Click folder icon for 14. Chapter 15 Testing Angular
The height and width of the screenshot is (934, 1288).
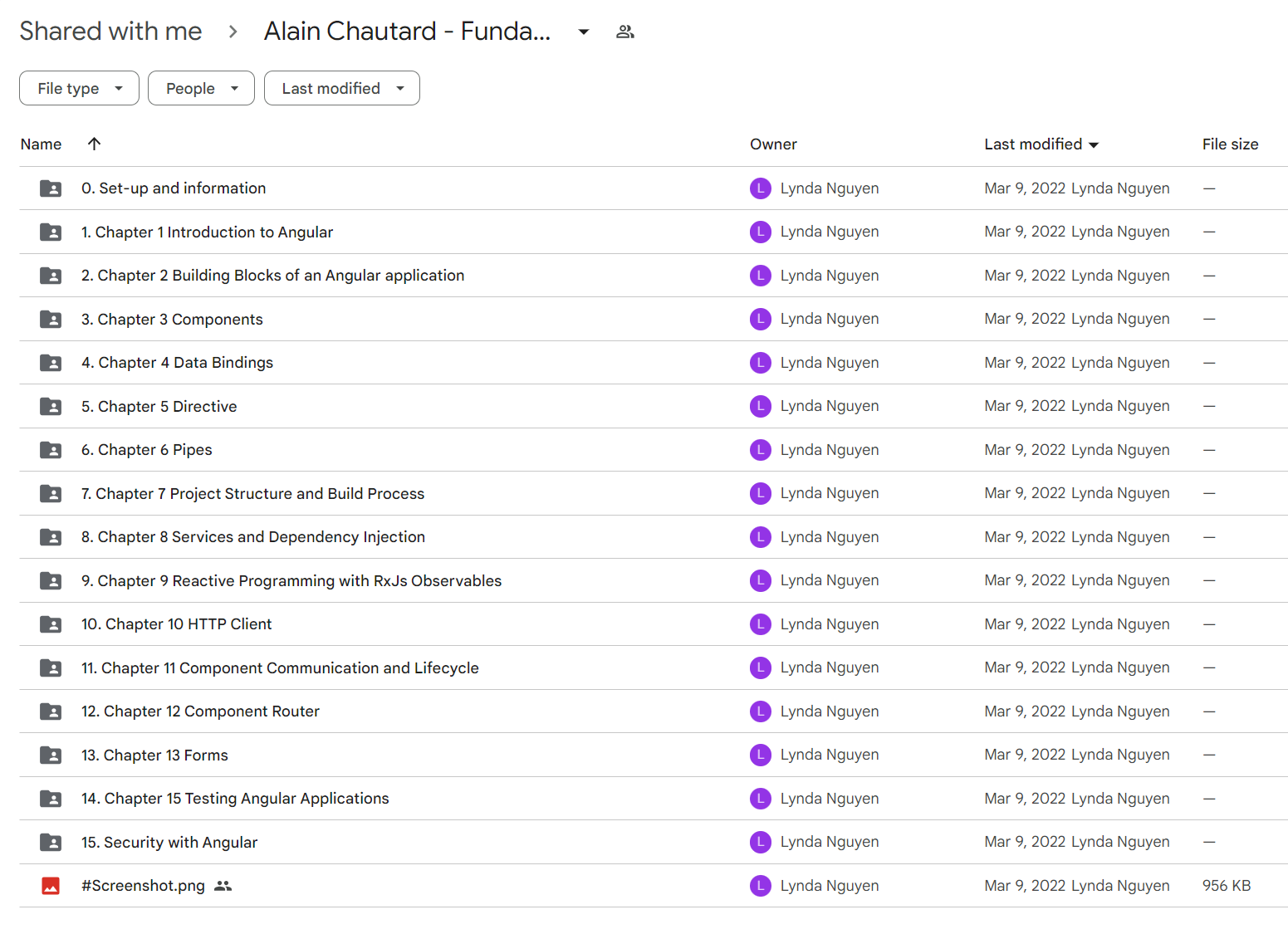(51, 799)
